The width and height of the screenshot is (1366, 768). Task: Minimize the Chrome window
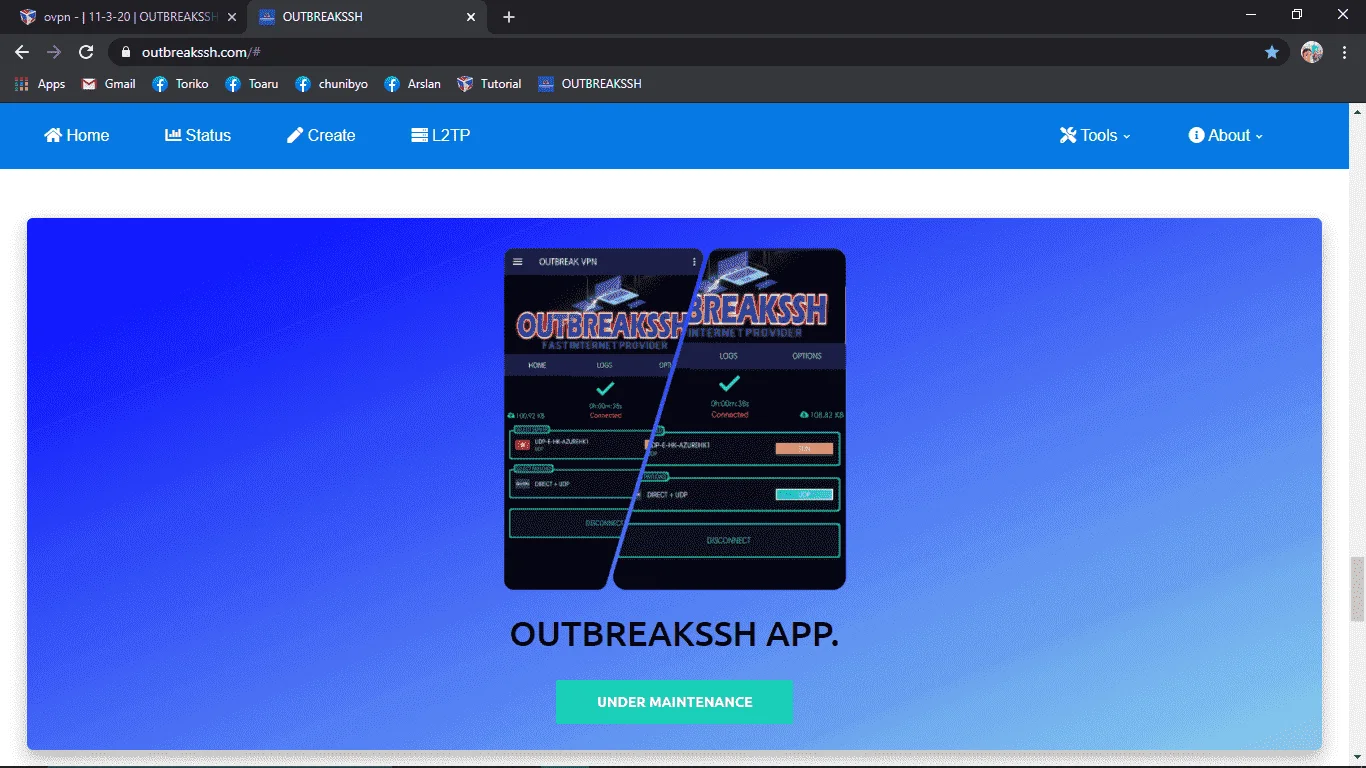(x=1251, y=15)
